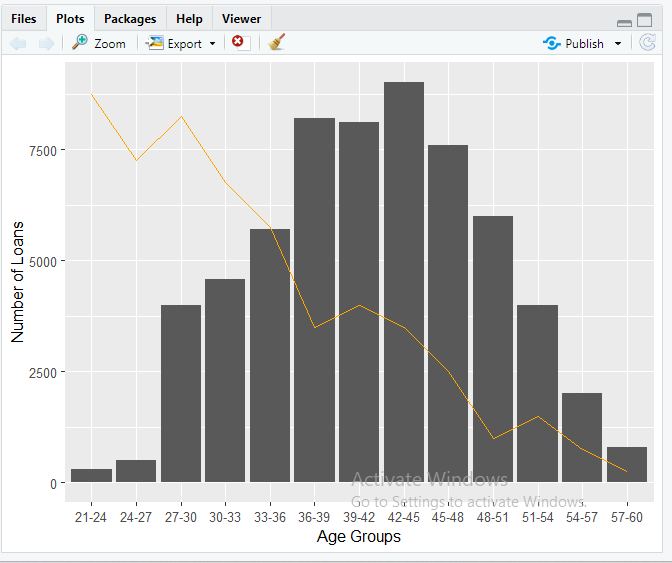Open the Export menu
The height and width of the screenshot is (563, 672).
pyautogui.click(x=180, y=43)
